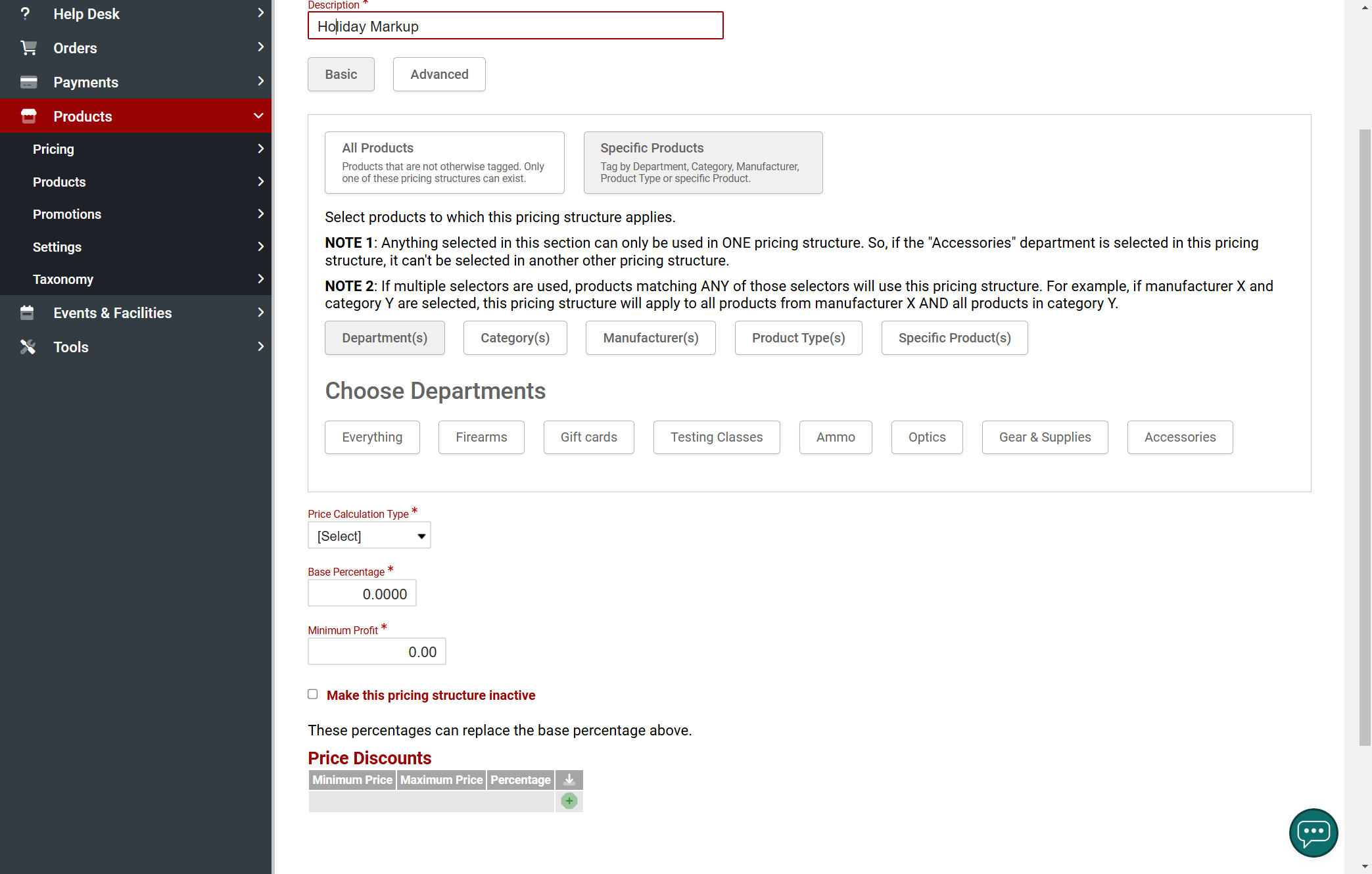This screenshot has height=874, width=1372.
Task: Select the Specific Product(s) selector
Action: click(x=955, y=338)
